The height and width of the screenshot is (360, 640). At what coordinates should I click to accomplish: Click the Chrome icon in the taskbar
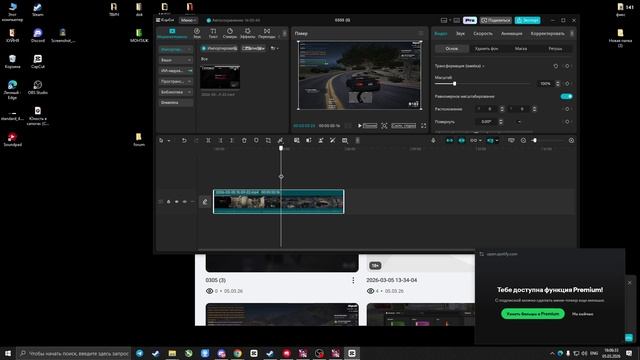tap(238, 353)
